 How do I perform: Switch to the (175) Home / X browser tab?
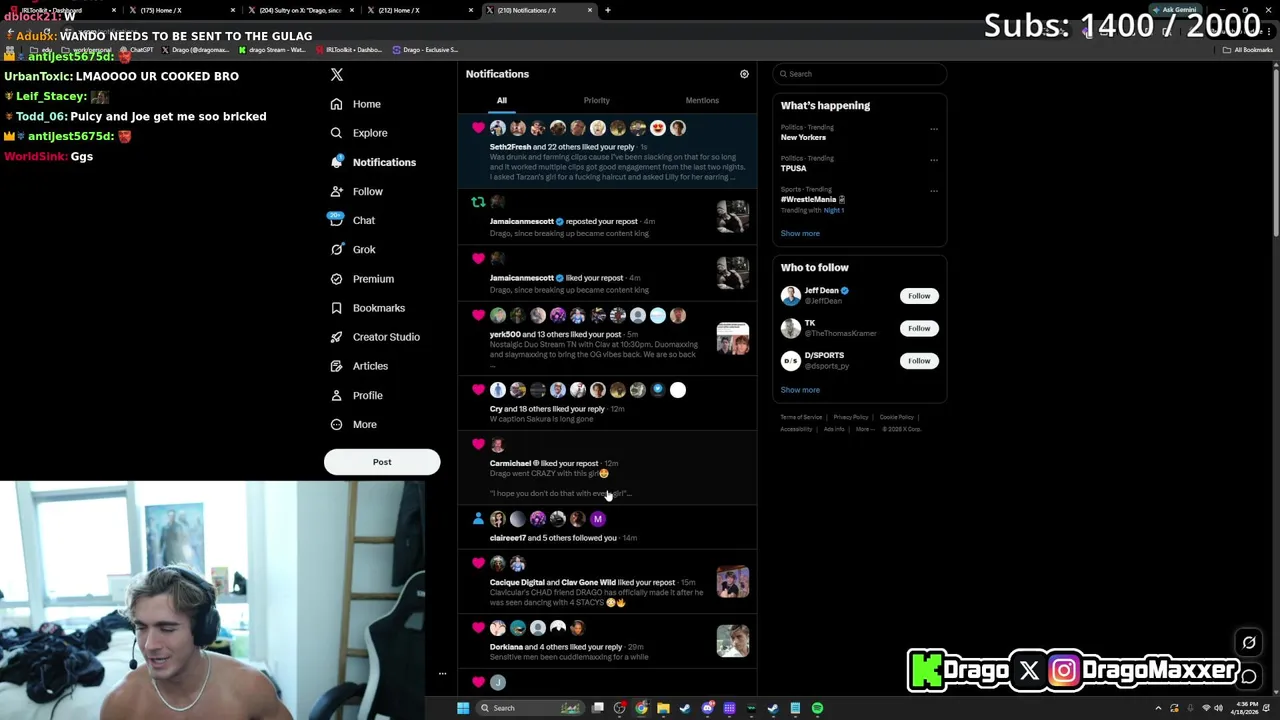click(x=180, y=10)
